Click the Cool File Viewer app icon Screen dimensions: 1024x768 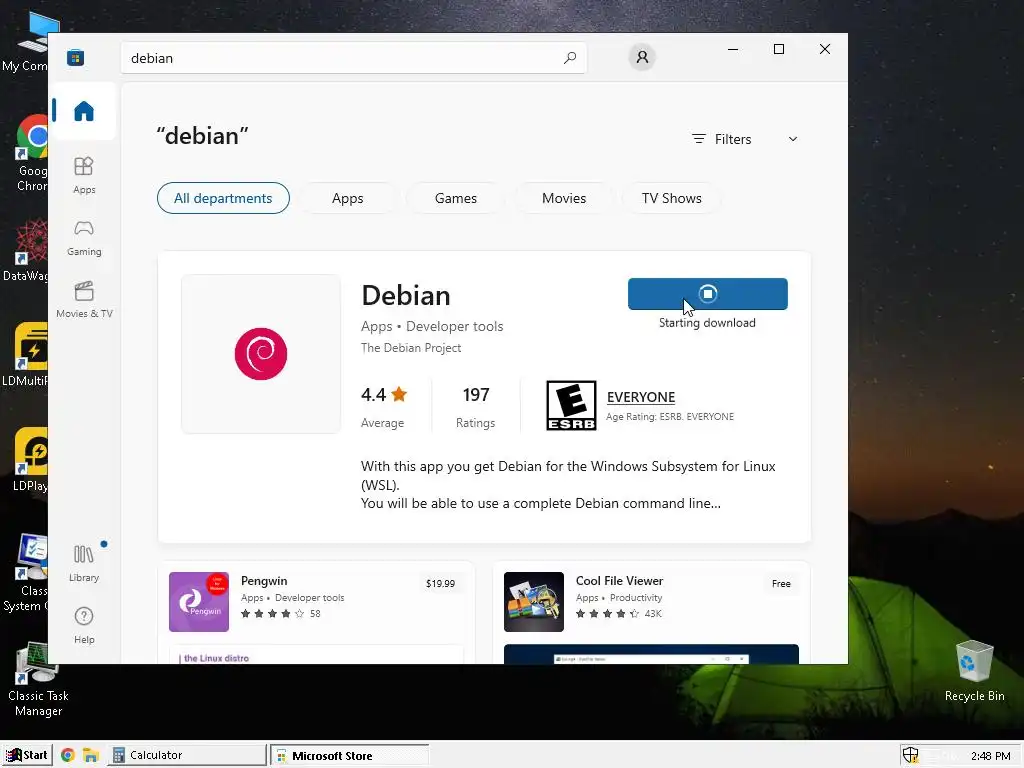click(534, 601)
